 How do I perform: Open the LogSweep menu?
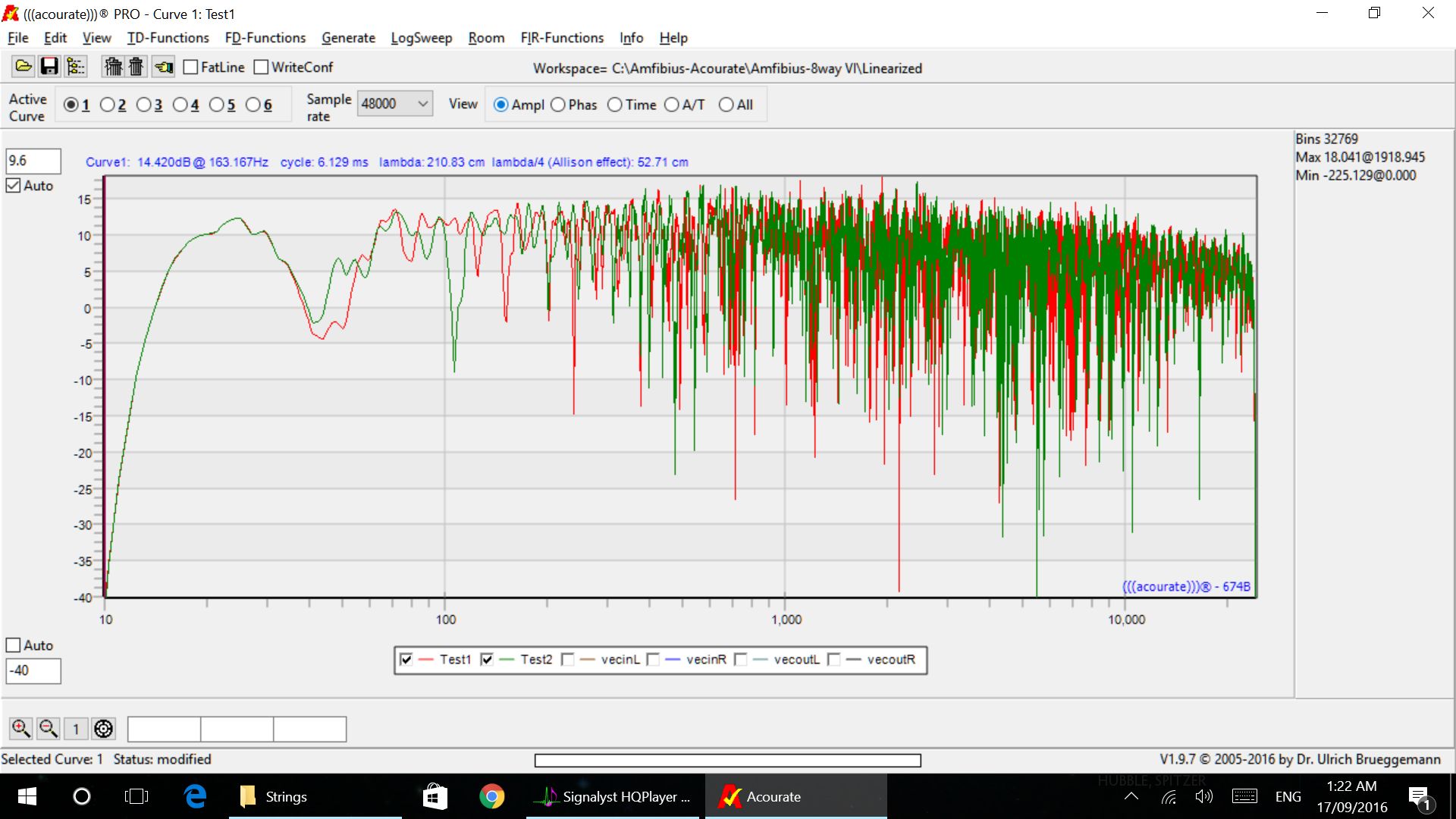422,38
